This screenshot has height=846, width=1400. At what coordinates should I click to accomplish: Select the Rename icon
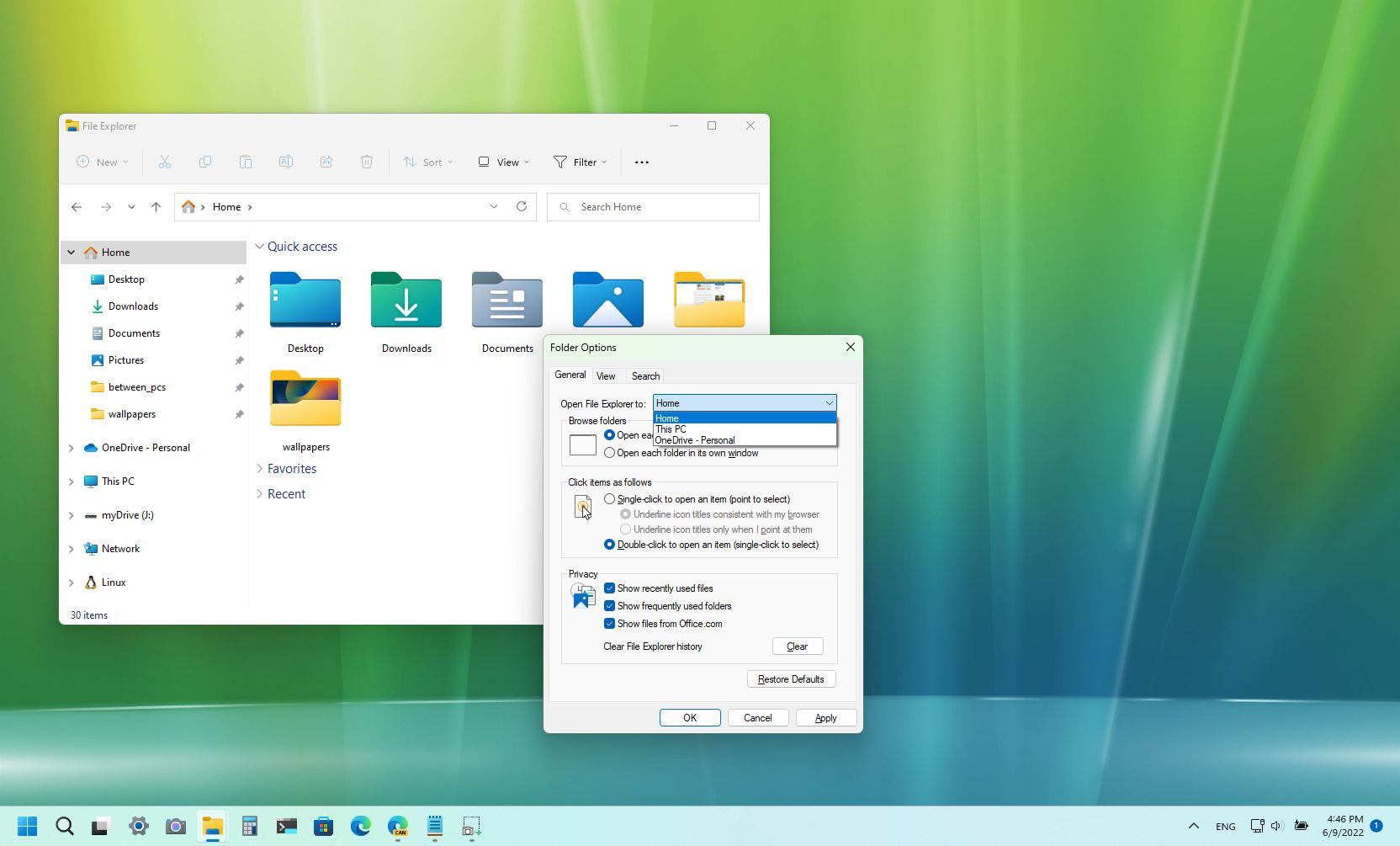pyautogui.click(x=286, y=162)
